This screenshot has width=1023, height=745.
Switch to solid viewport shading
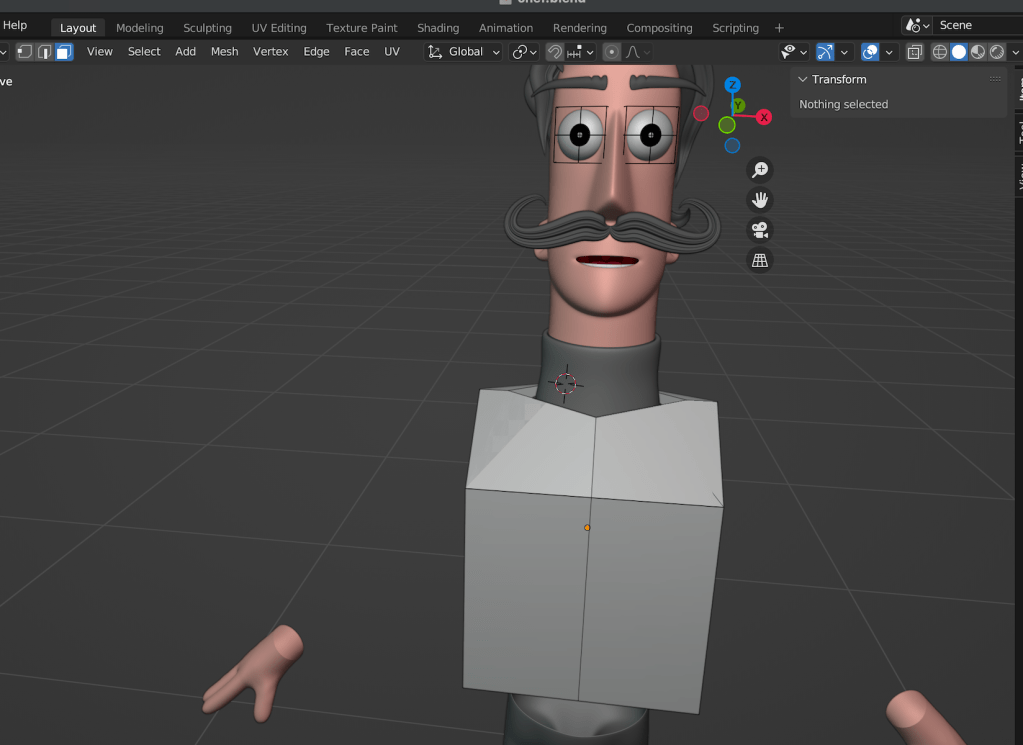[959, 52]
